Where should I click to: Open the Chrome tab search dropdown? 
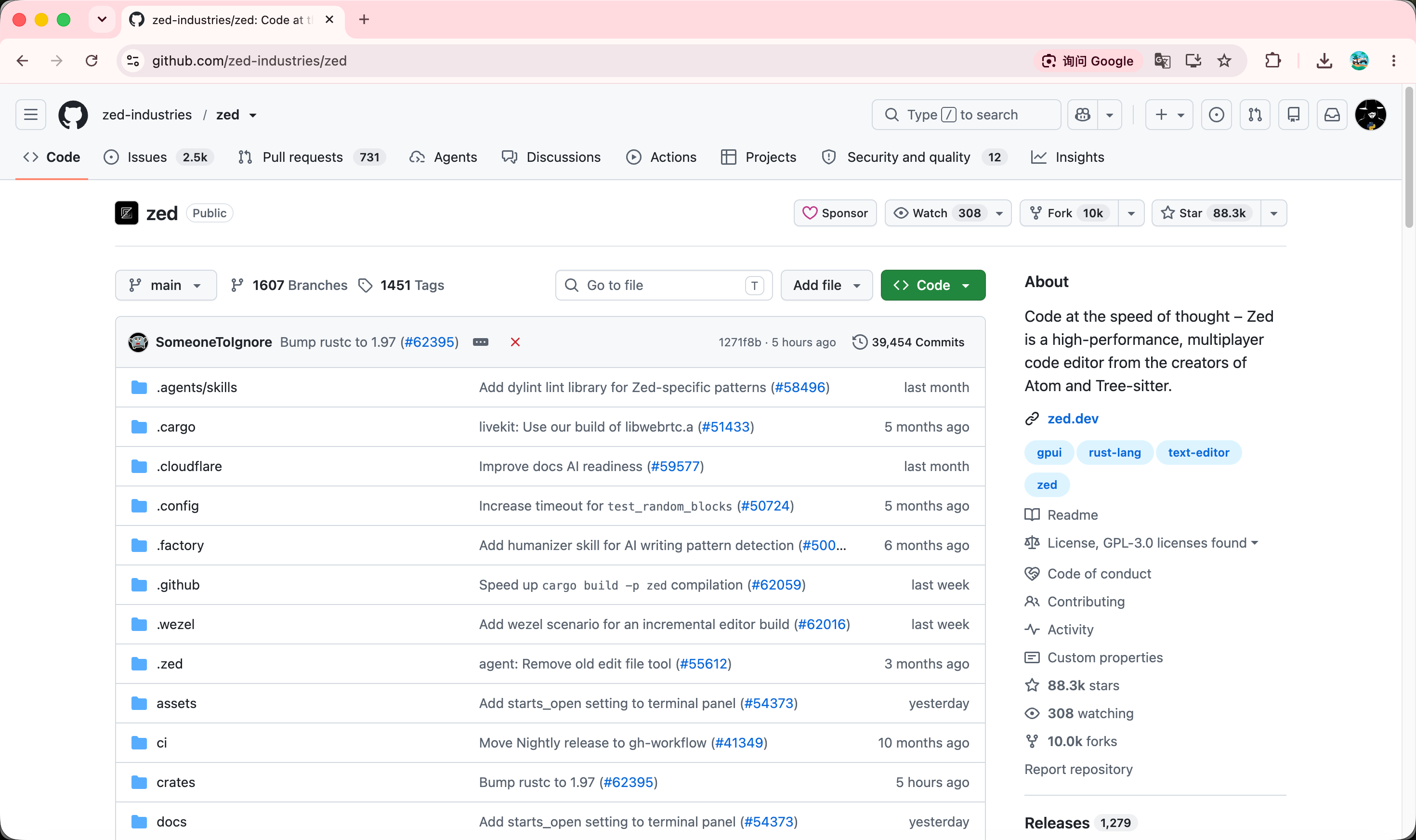point(102,19)
